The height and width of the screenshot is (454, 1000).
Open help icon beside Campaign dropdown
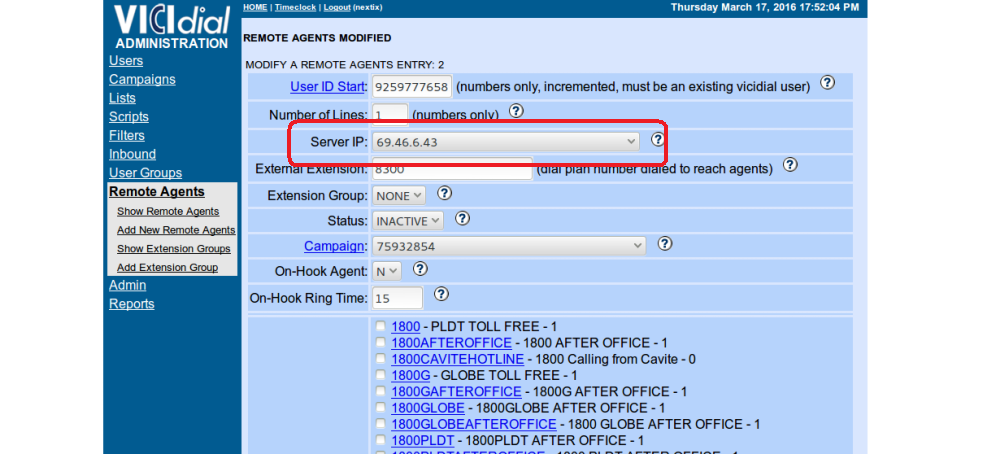tap(665, 244)
